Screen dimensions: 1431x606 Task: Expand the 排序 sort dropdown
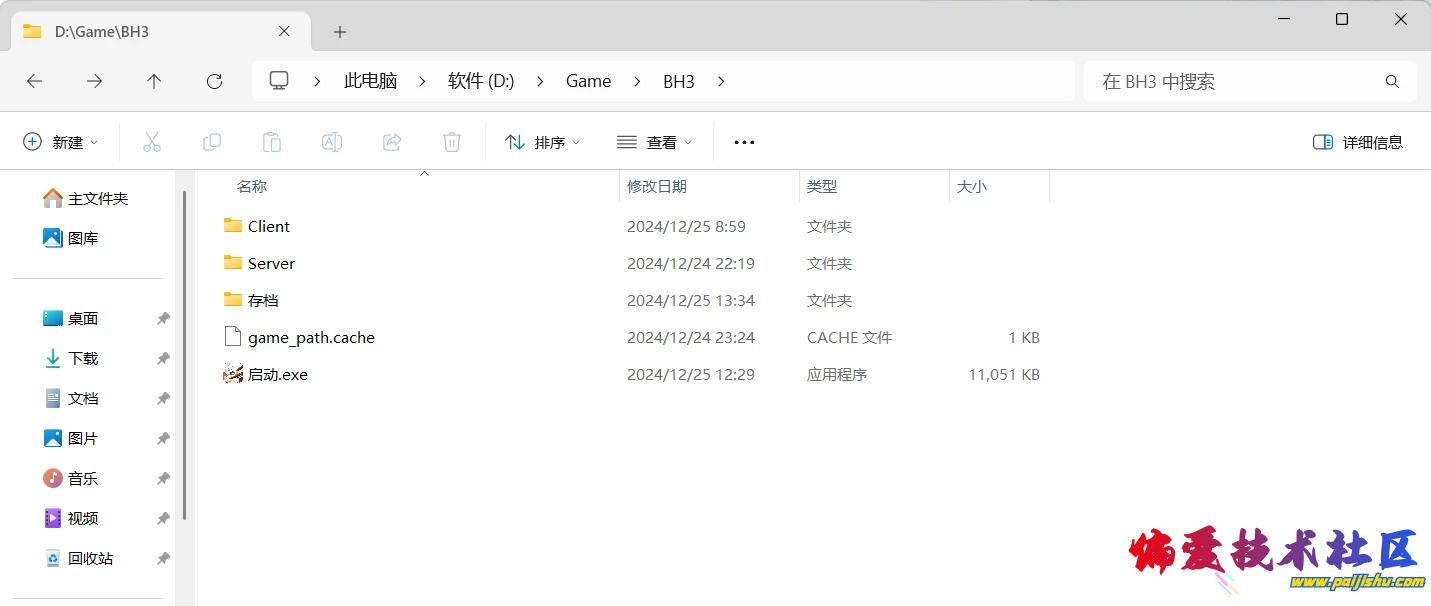543,142
